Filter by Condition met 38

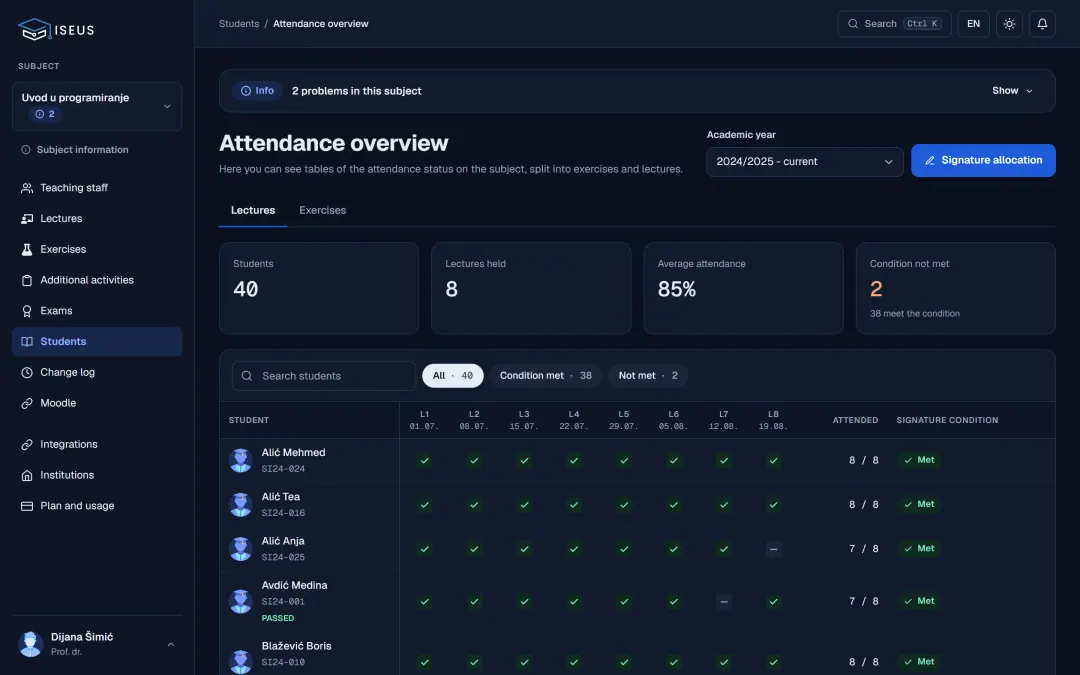(546, 376)
